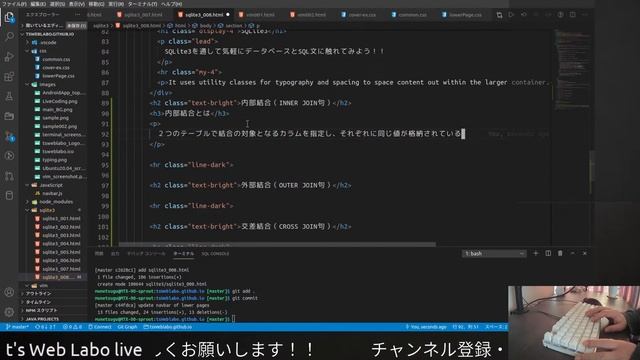
Task: Collapse the css folder
Action: [x=43, y=51]
